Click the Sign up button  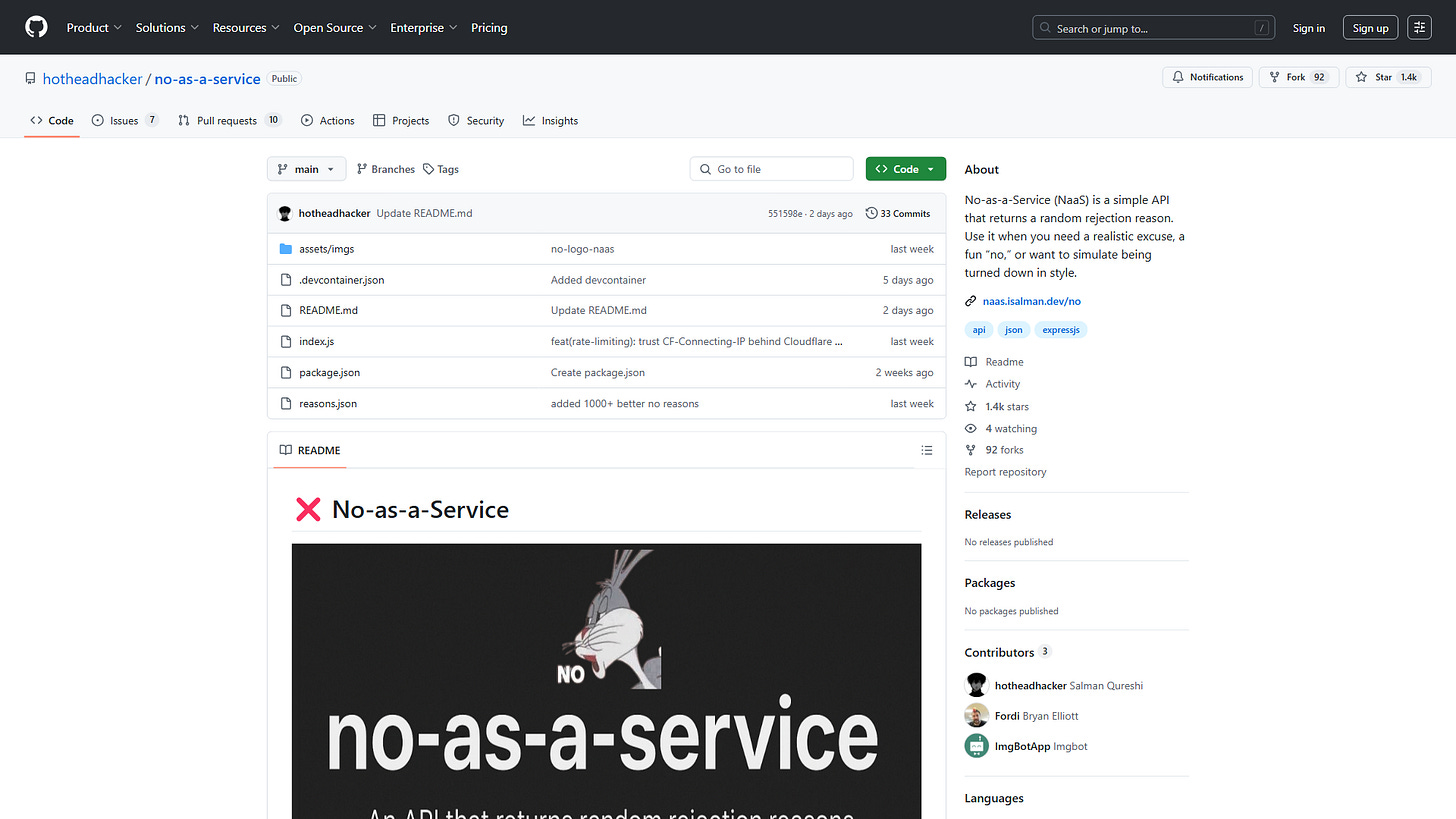pyautogui.click(x=1370, y=28)
